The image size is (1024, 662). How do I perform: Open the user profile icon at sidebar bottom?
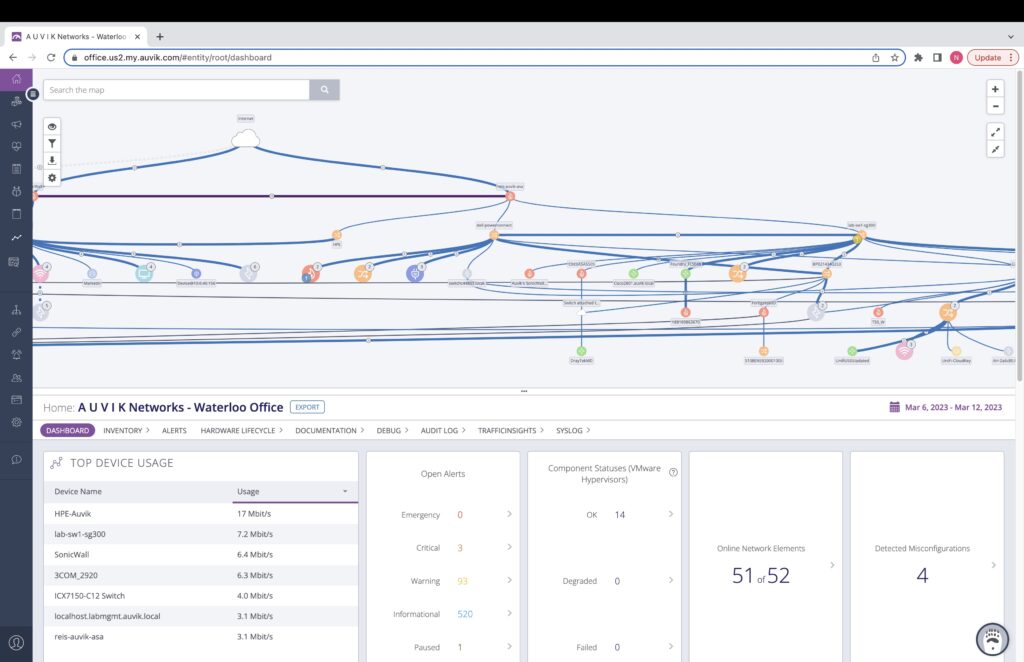tap(16, 642)
